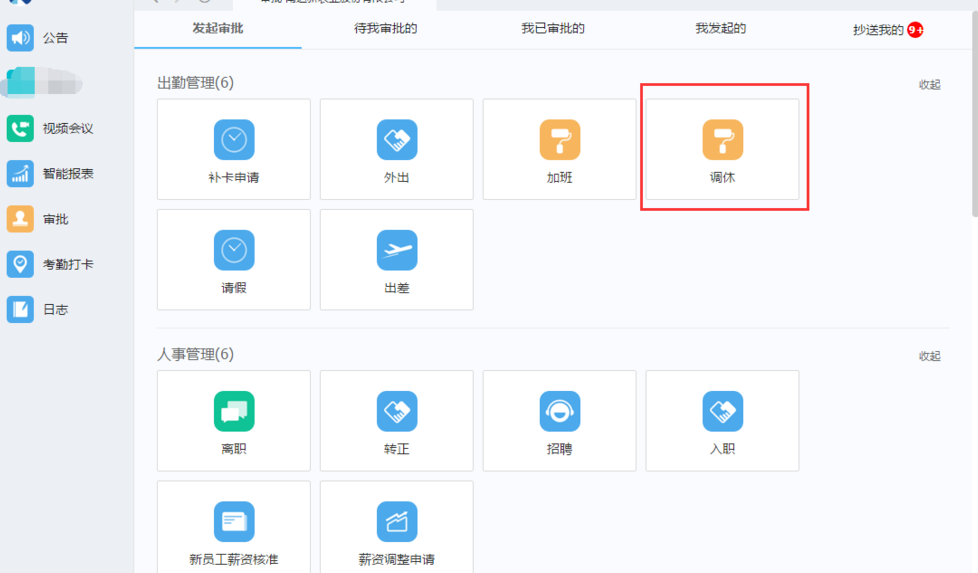
Task: Open the 招聘 recruitment form icon
Action: click(559, 412)
